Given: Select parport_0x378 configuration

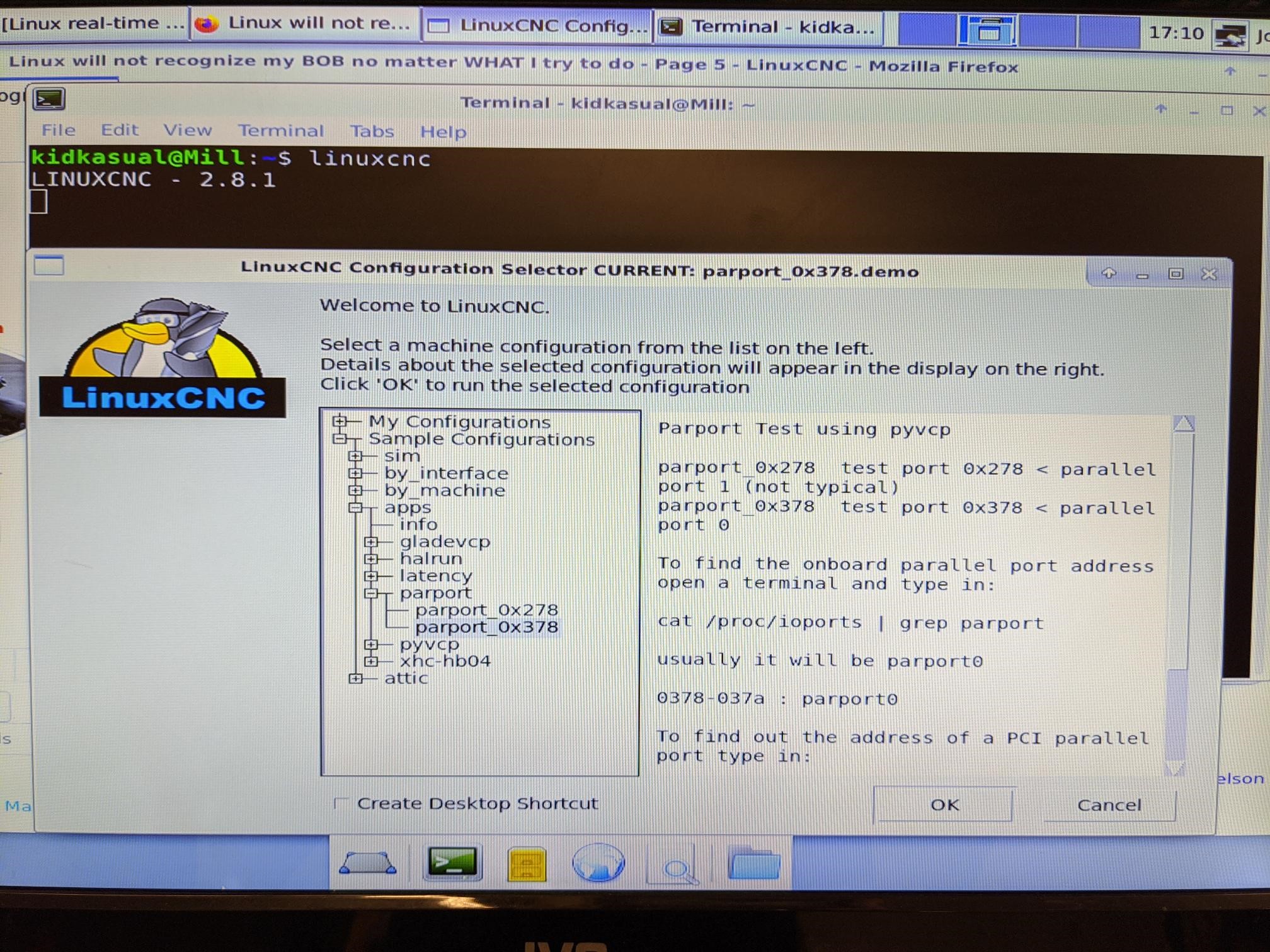Looking at the screenshot, I should 486,626.
